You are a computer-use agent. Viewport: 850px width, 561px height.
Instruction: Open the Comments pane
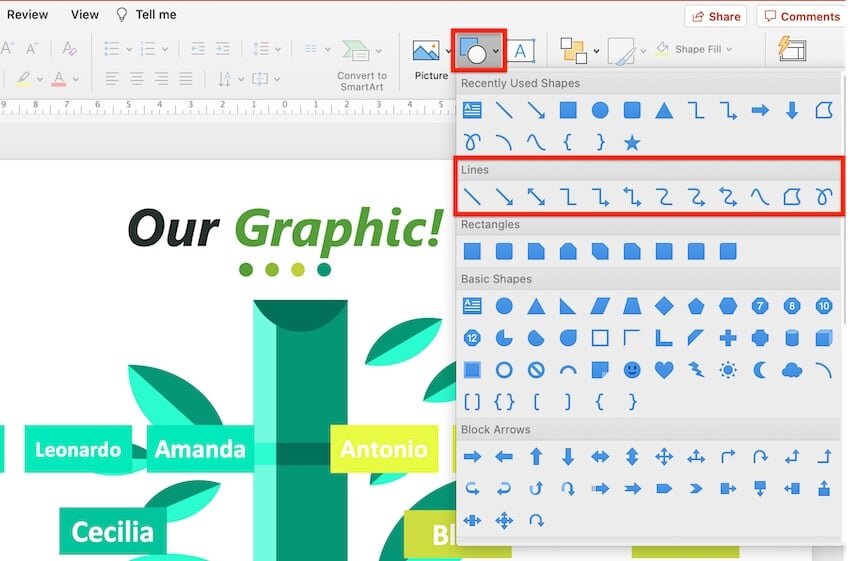[x=800, y=16]
